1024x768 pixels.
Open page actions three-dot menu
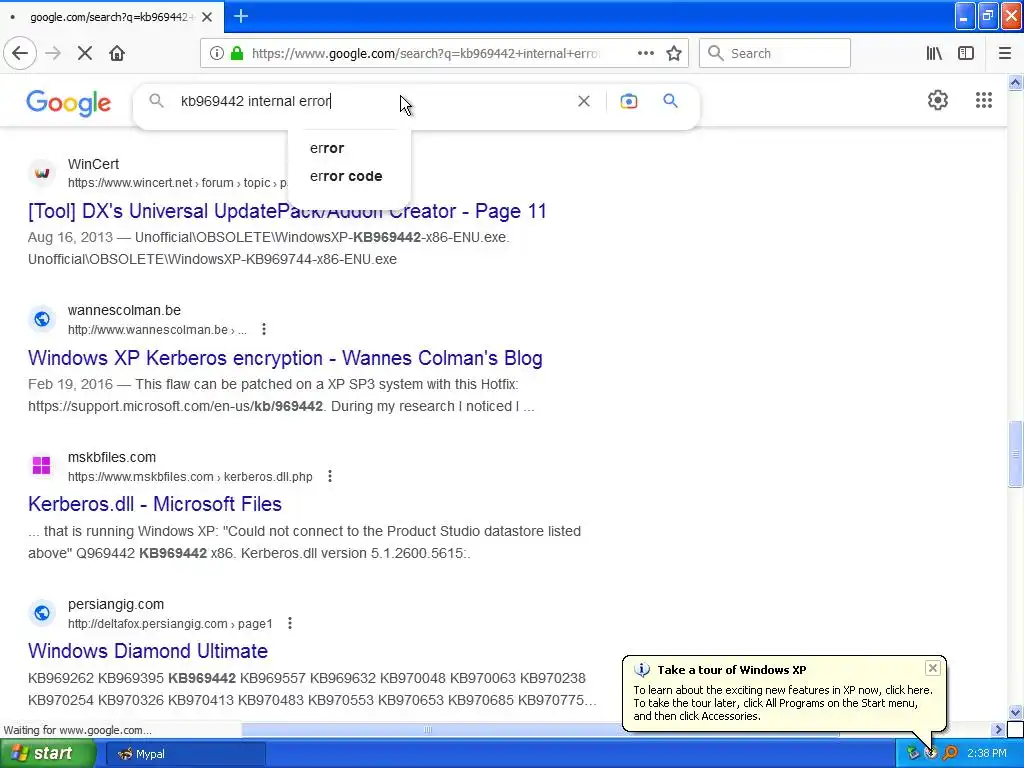click(x=646, y=54)
